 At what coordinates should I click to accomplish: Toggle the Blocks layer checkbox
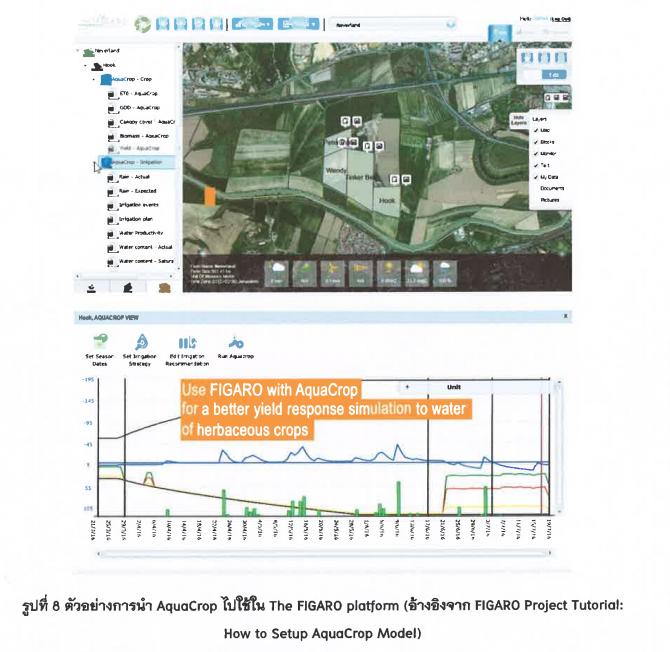coord(536,142)
